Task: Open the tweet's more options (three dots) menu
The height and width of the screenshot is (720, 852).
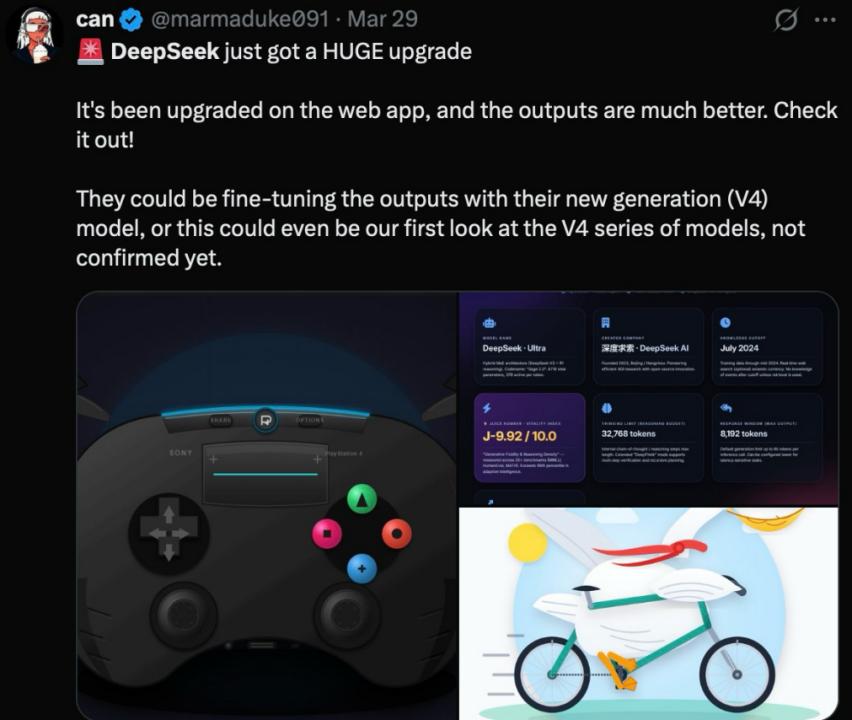Action: click(825, 21)
